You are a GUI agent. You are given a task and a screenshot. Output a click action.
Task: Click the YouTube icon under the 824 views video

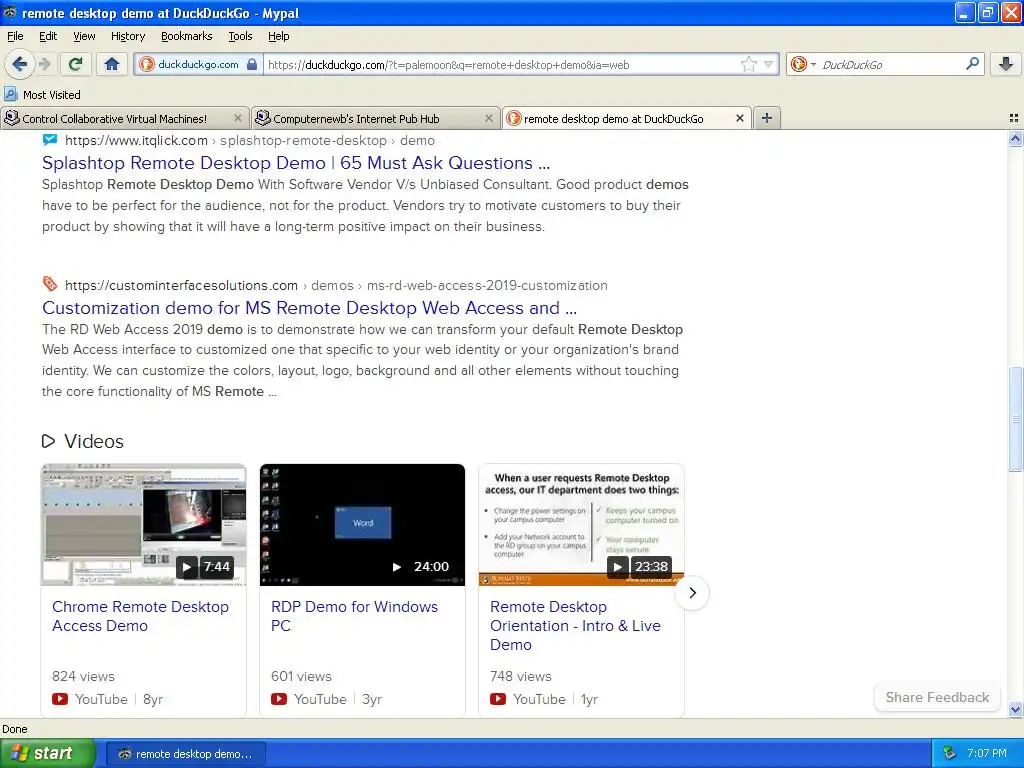60,699
